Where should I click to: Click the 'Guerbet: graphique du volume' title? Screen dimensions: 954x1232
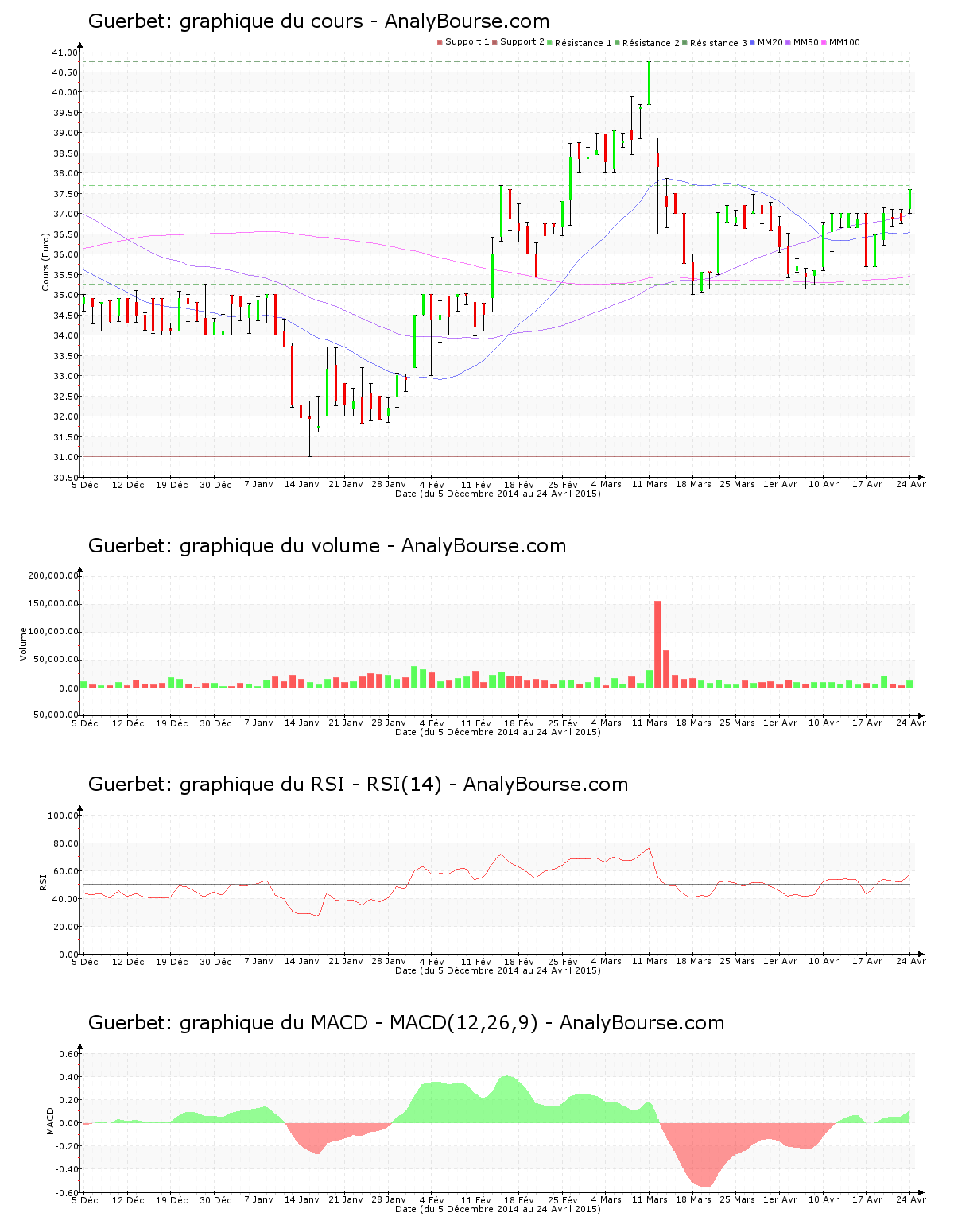(x=327, y=546)
